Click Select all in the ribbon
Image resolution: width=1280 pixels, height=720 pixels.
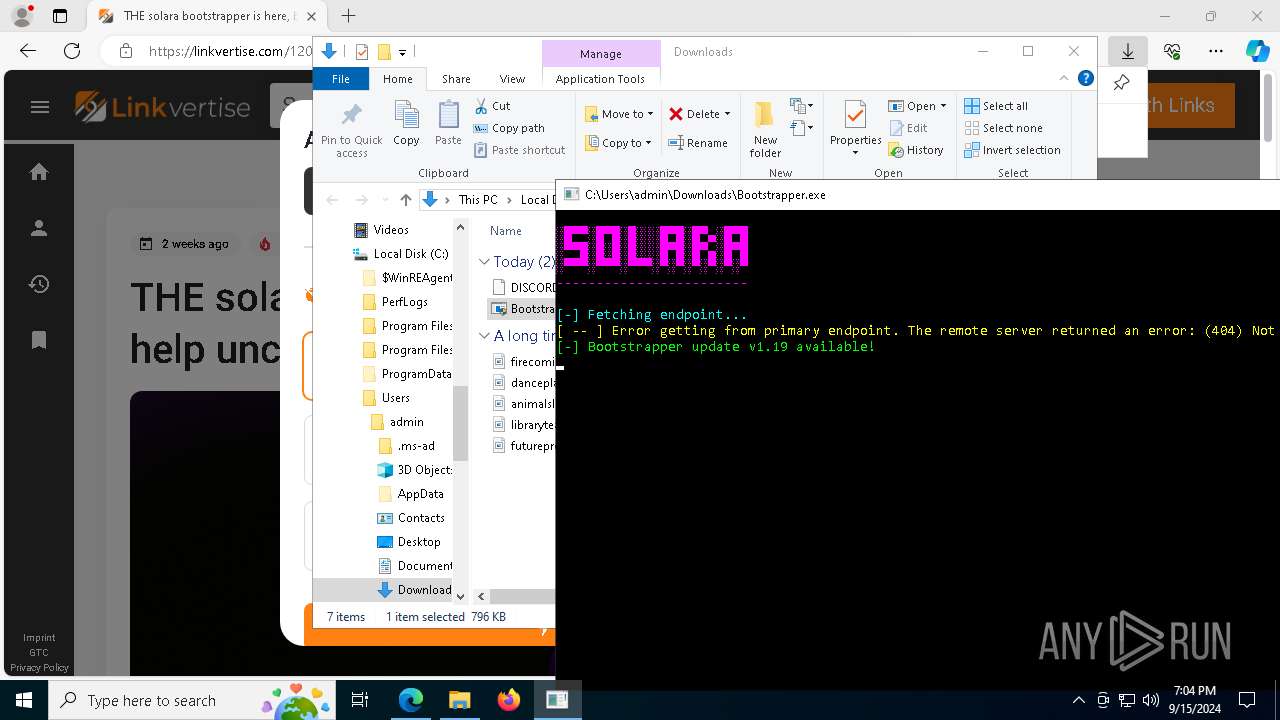pyautogui.click(x=996, y=106)
